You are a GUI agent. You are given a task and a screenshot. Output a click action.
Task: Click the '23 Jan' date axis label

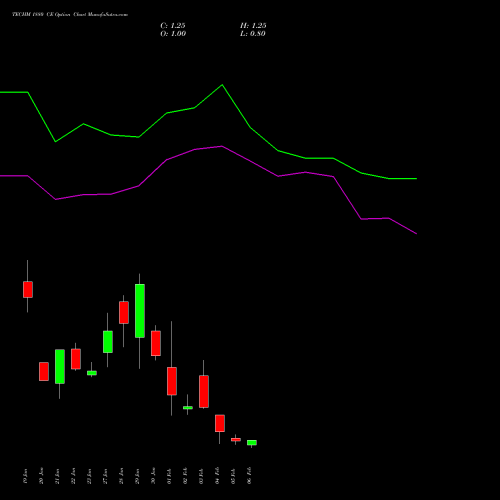pos(90,476)
